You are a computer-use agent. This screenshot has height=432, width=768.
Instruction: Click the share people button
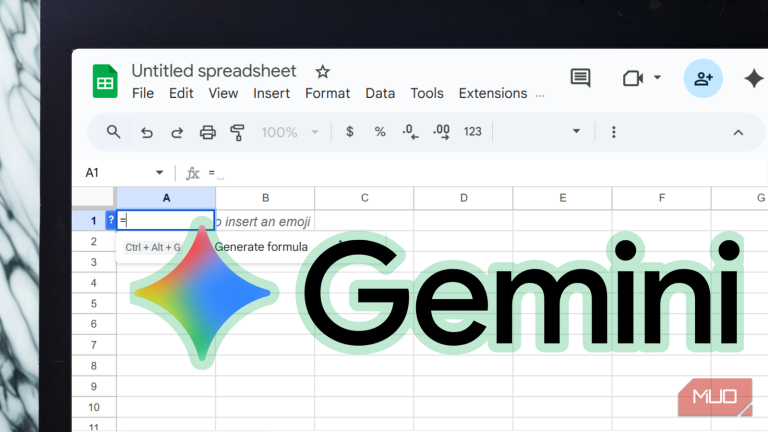coord(702,78)
